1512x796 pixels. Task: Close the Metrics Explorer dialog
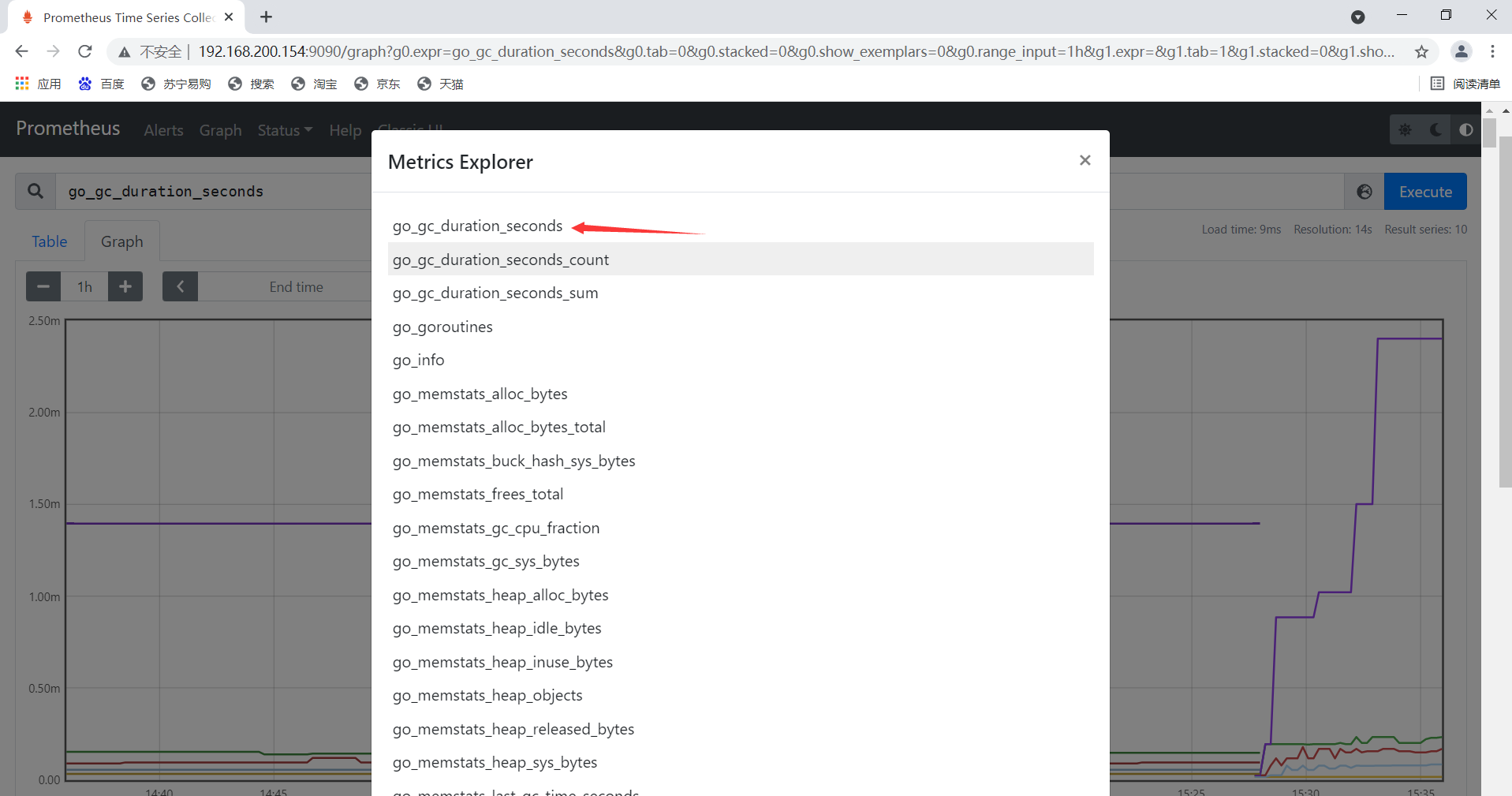[x=1085, y=160]
